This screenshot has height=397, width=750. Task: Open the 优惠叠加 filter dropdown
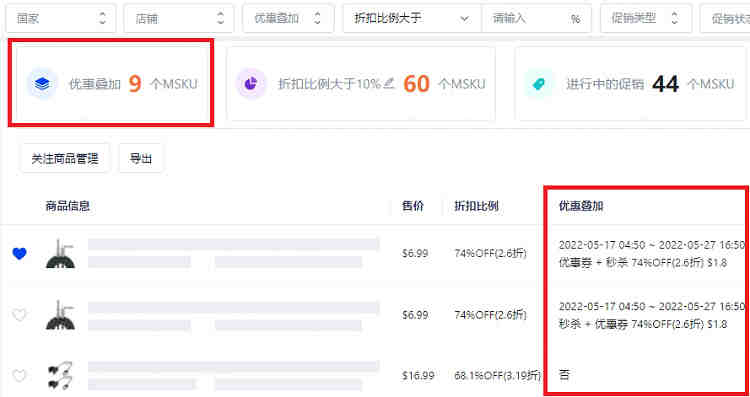tap(288, 19)
